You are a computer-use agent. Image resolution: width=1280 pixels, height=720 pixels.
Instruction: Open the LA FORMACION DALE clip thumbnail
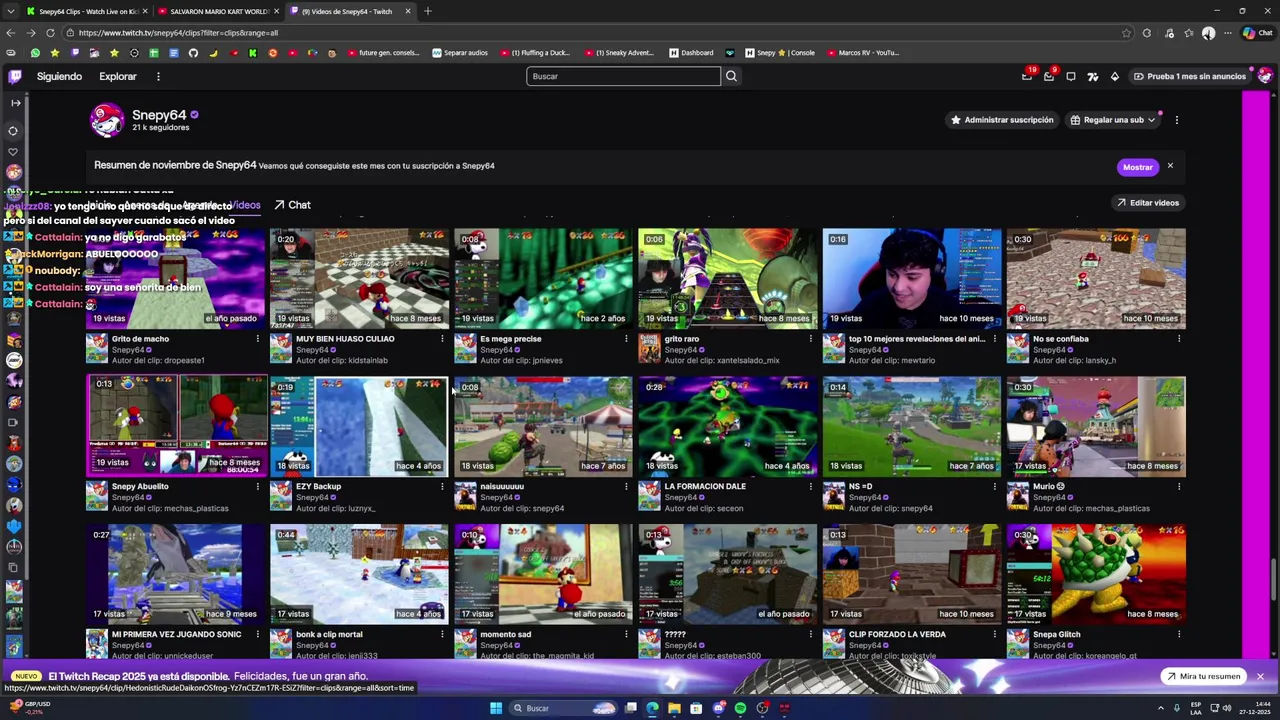pyautogui.click(x=728, y=426)
